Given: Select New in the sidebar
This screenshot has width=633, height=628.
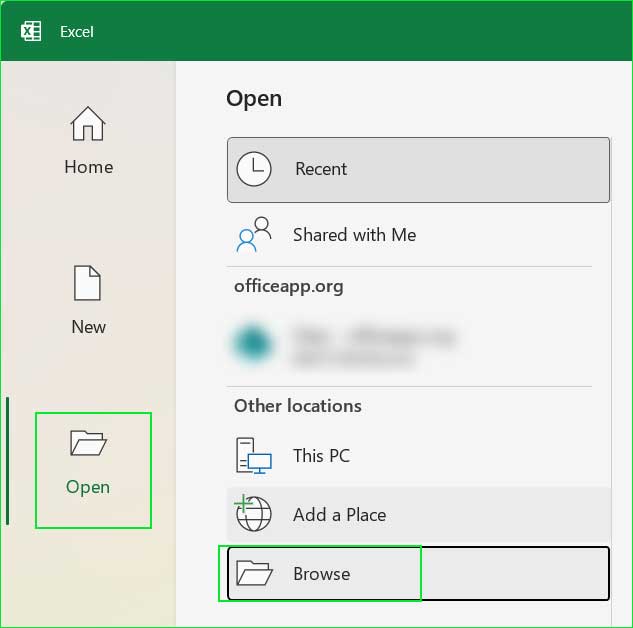Looking at the screenshot, I should coord(88,300).
